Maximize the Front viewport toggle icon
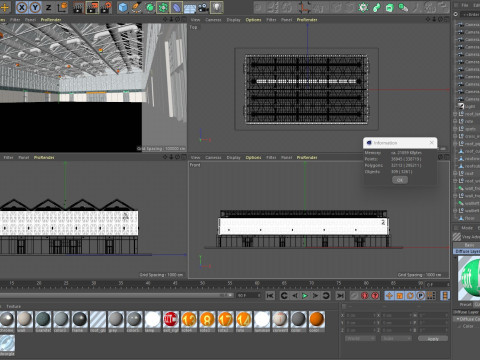 pos(446,157)
